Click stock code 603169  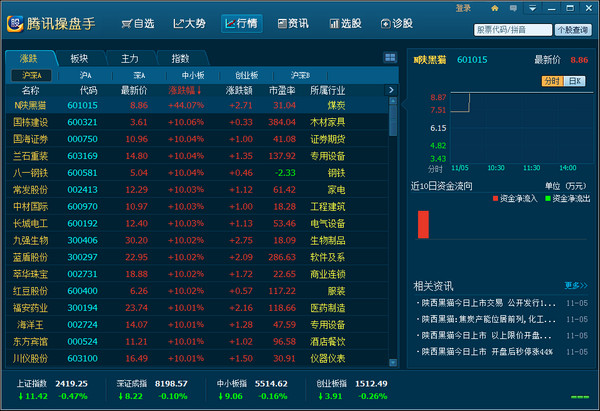[x=82, y=156]
